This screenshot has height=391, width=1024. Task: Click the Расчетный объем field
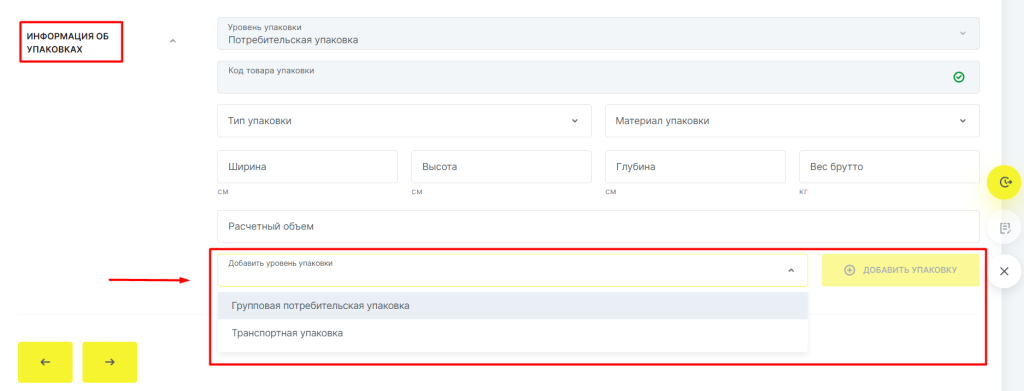(598, 227)
